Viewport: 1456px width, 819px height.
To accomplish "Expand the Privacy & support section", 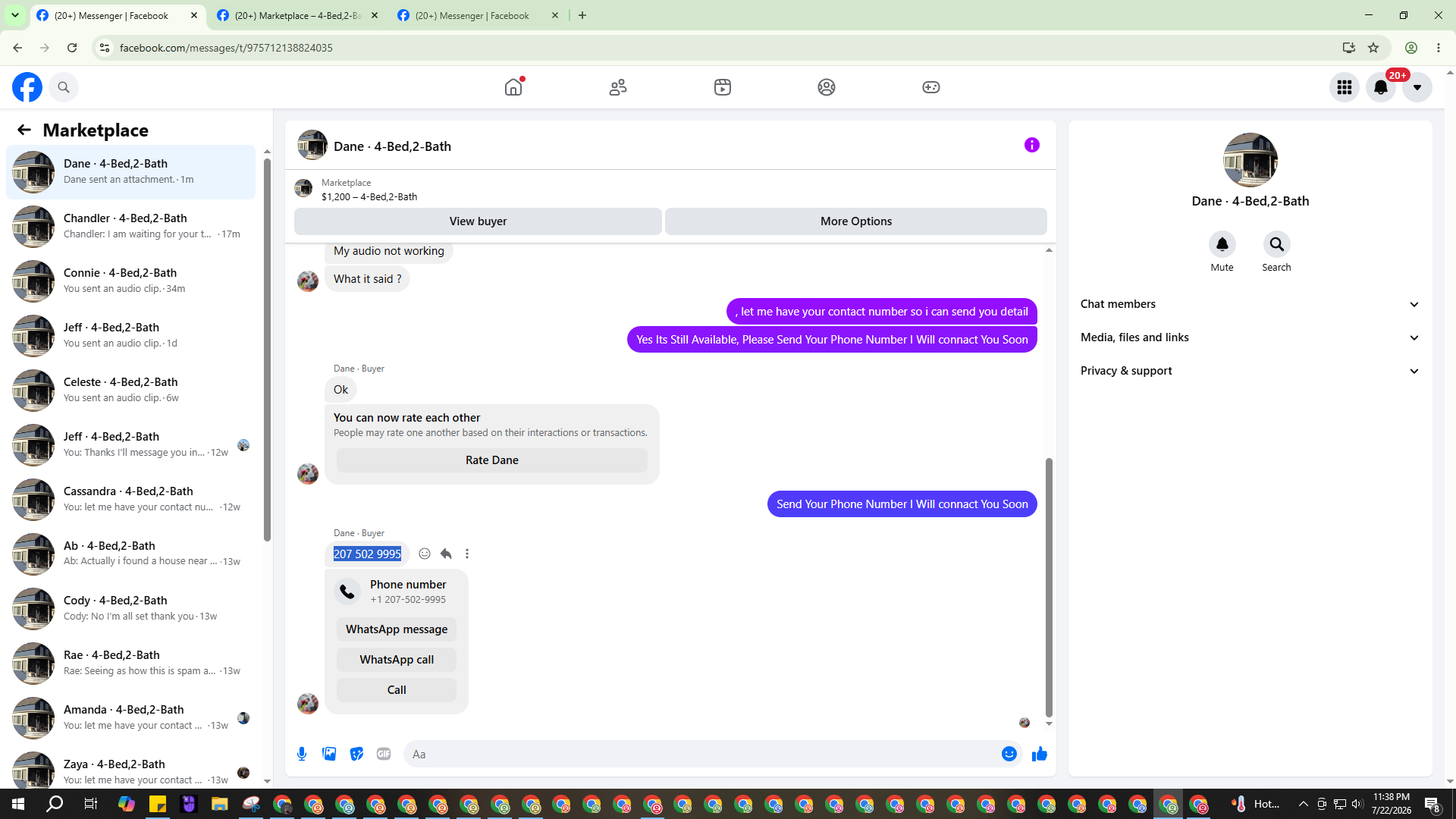I will (x=1250, y=371).
